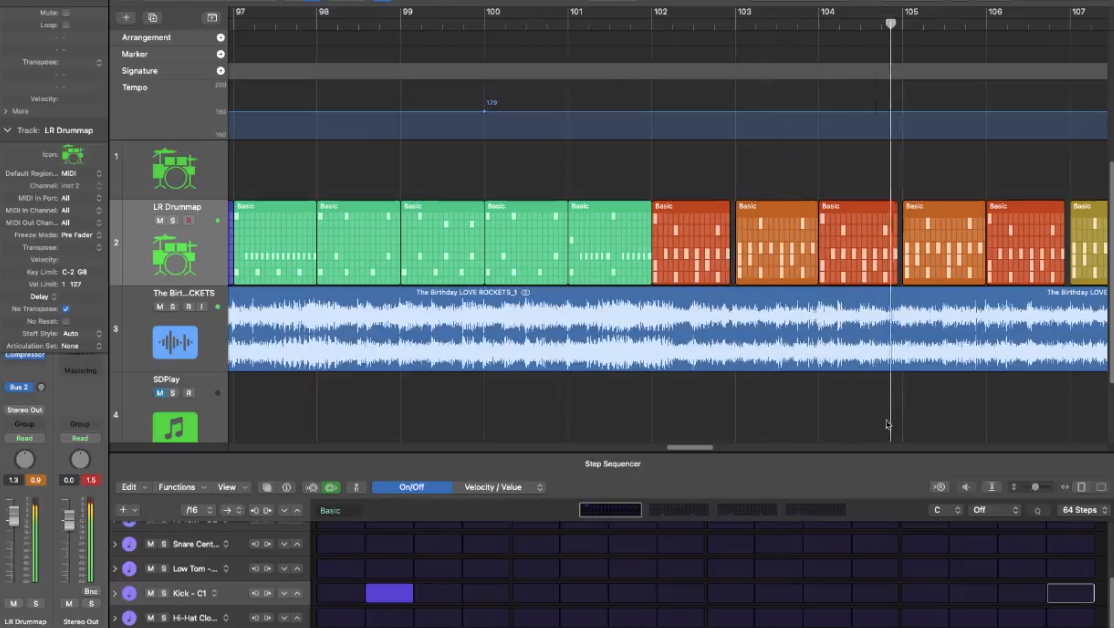
Task: Click the add track plus icon above the track list
Action: click(x=126, y=18)
